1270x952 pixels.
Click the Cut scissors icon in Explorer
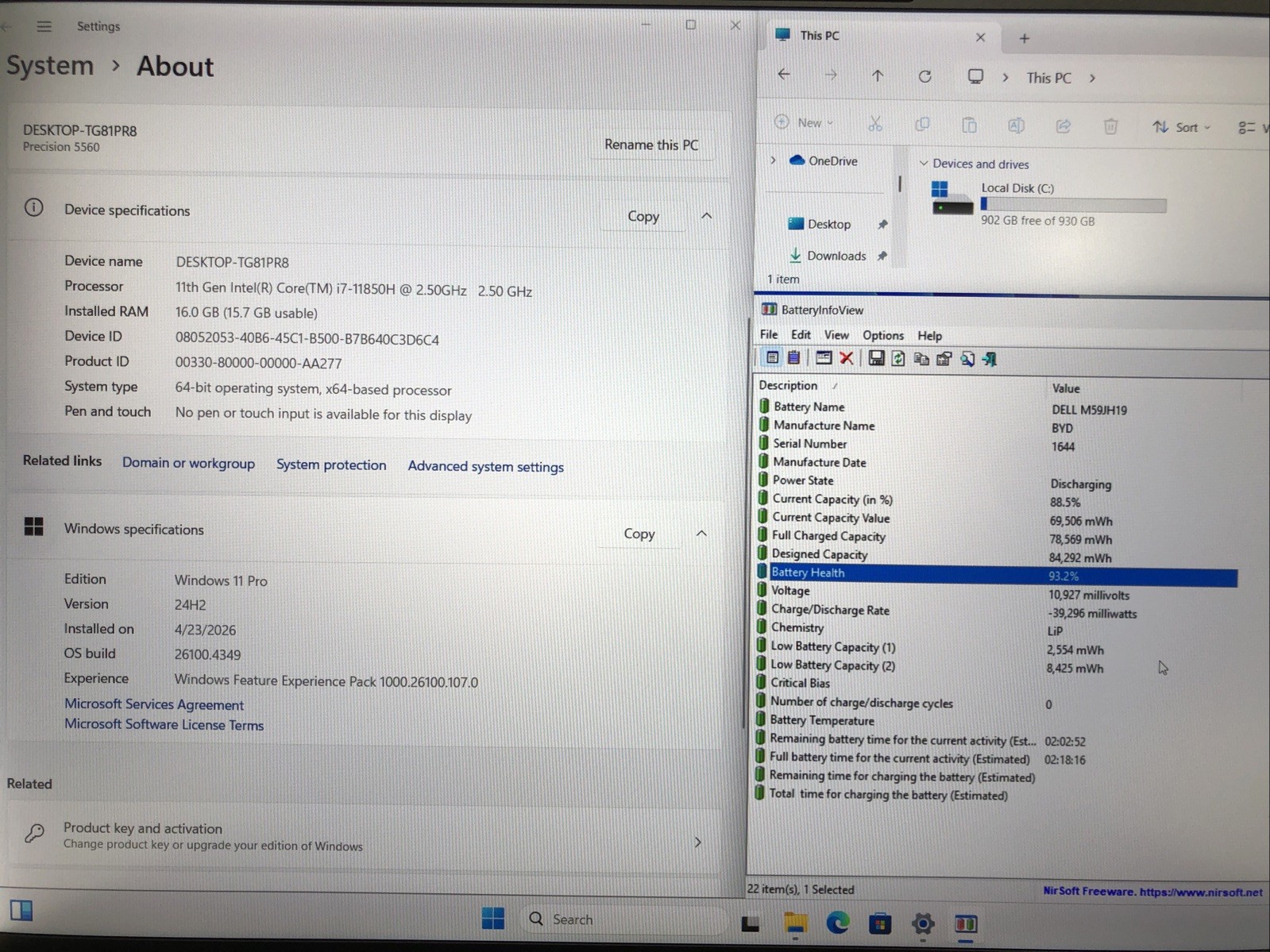tap(875, 124)
